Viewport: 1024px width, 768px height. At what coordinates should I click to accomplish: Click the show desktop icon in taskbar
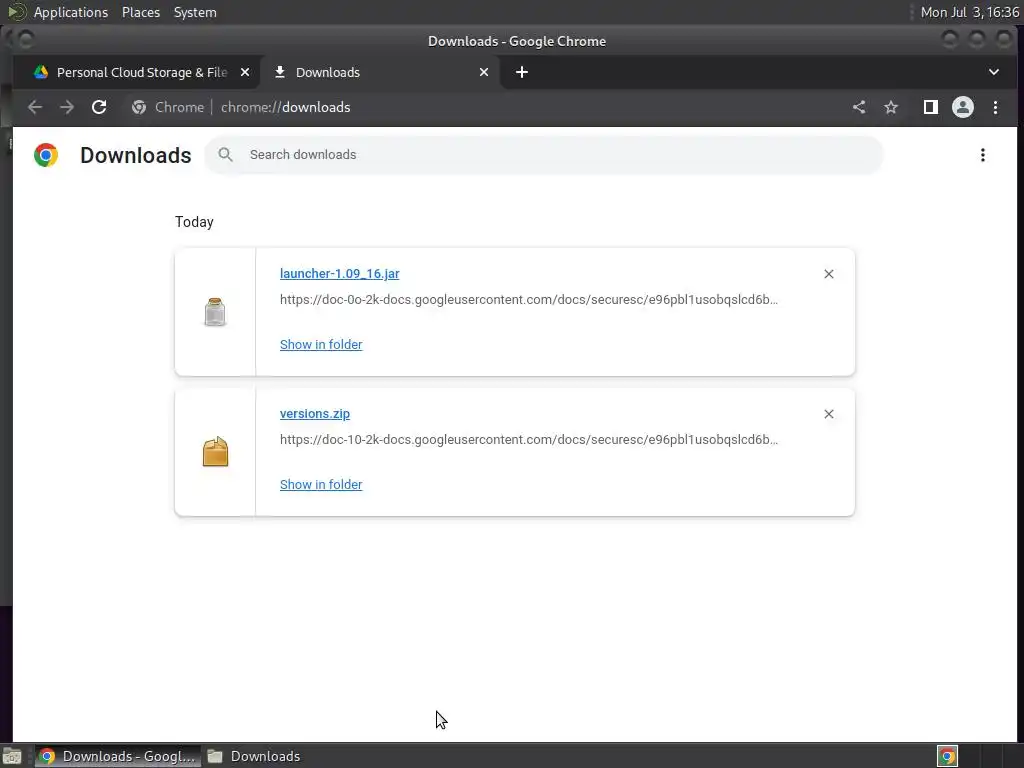point(12,756)
